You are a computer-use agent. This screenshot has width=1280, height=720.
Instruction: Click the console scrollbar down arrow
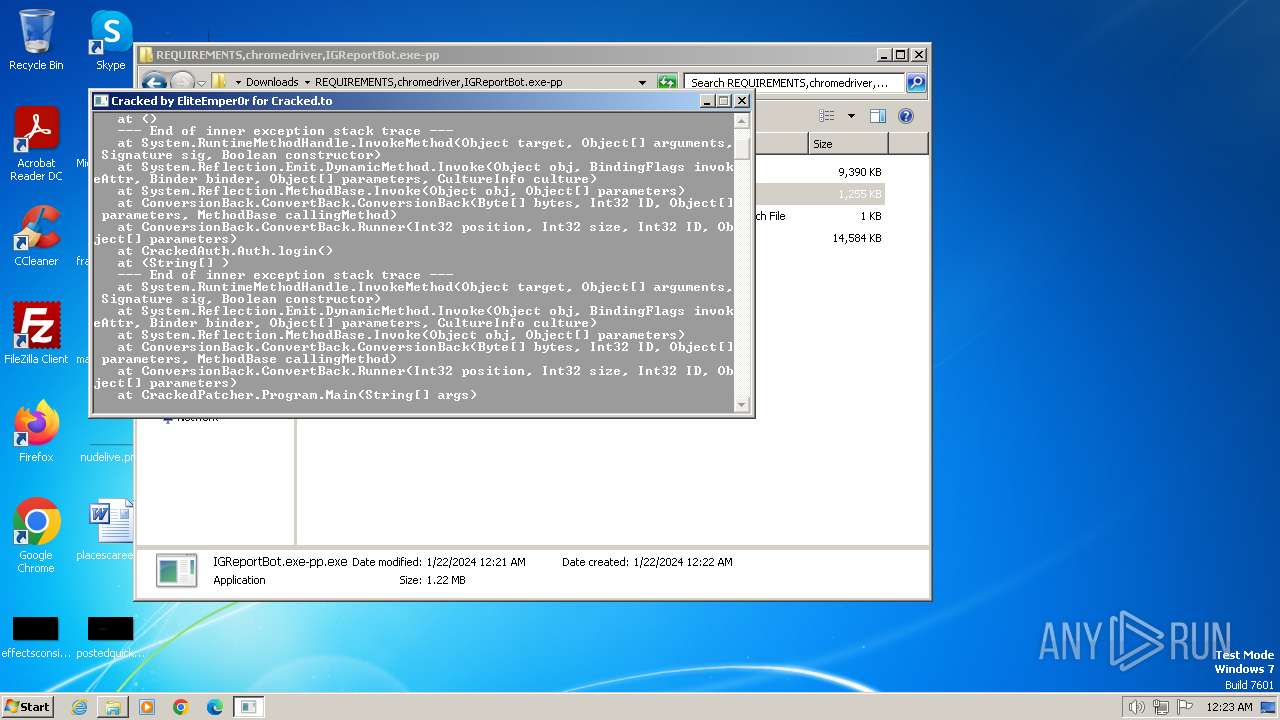[741, 404]
